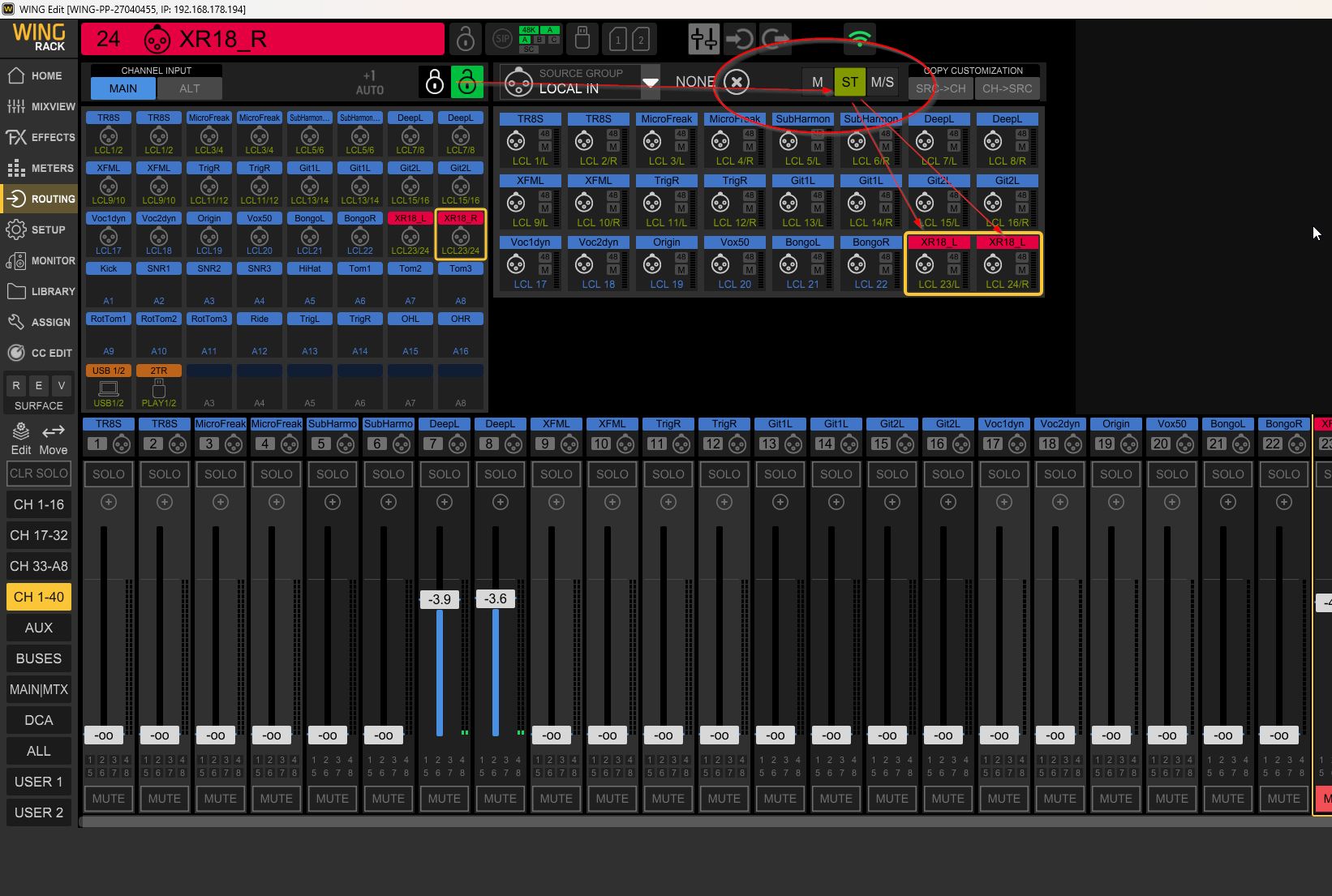Open the LIBRARY page
The height and width of the screenshot is (896, 1332).
(x=39, y=291)
